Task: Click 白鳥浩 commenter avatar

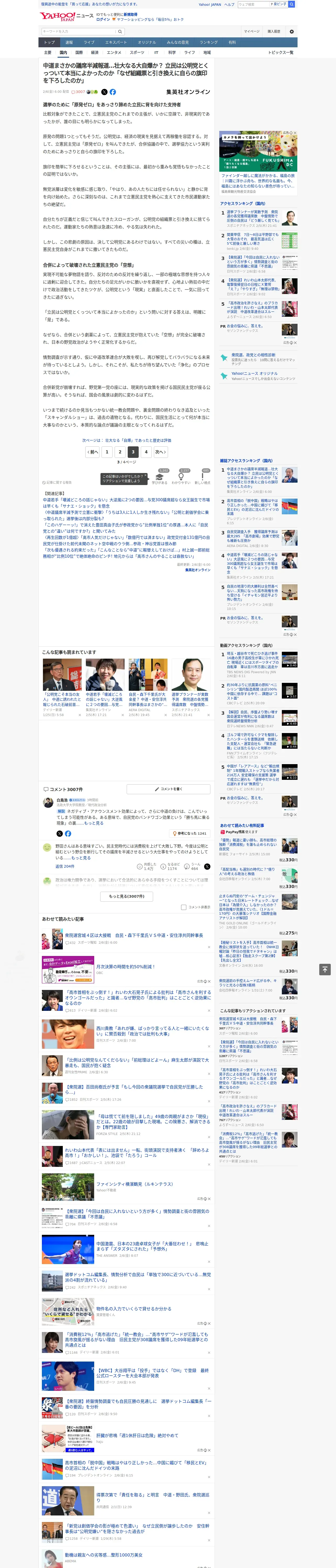Action: (x=48, y=803)
